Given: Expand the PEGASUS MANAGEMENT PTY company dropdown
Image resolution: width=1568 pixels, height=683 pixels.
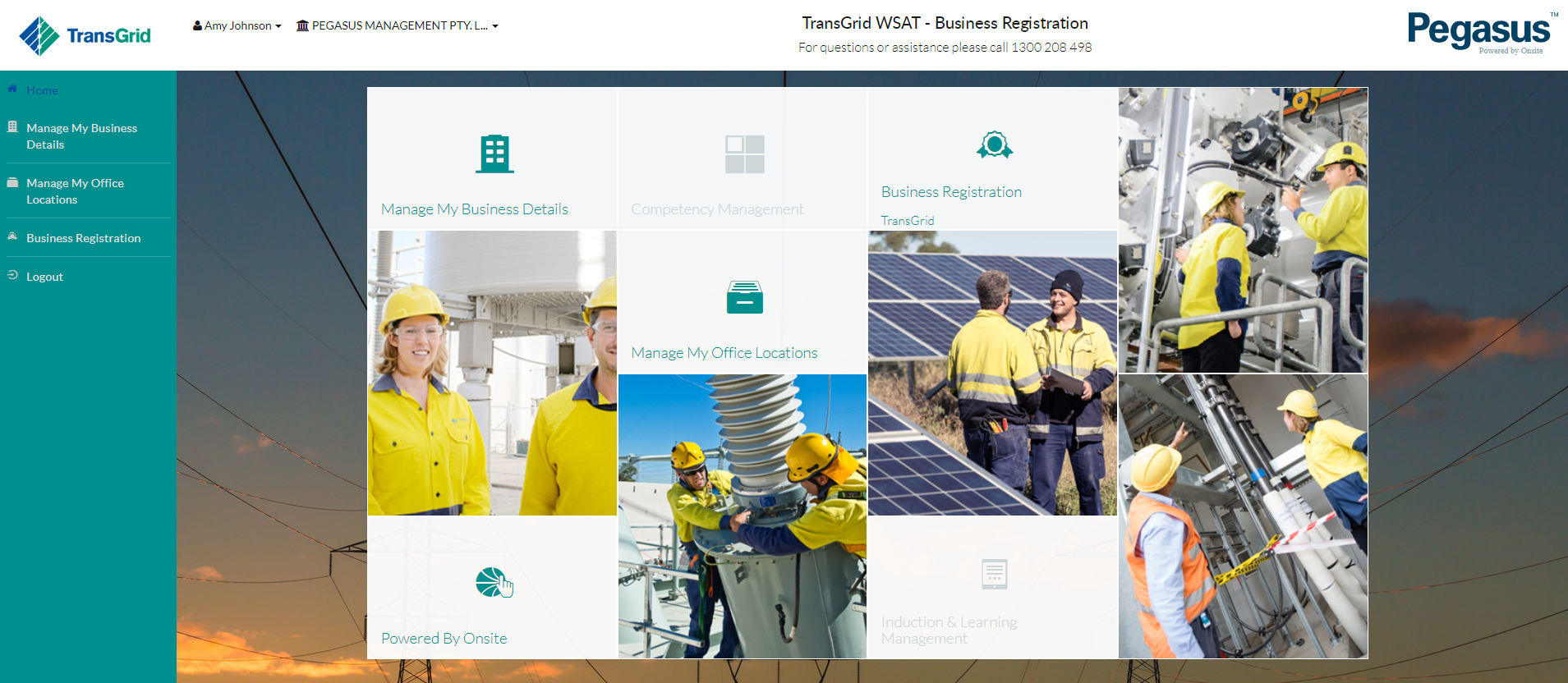Looking at the screenshot, I should [398, 25].
